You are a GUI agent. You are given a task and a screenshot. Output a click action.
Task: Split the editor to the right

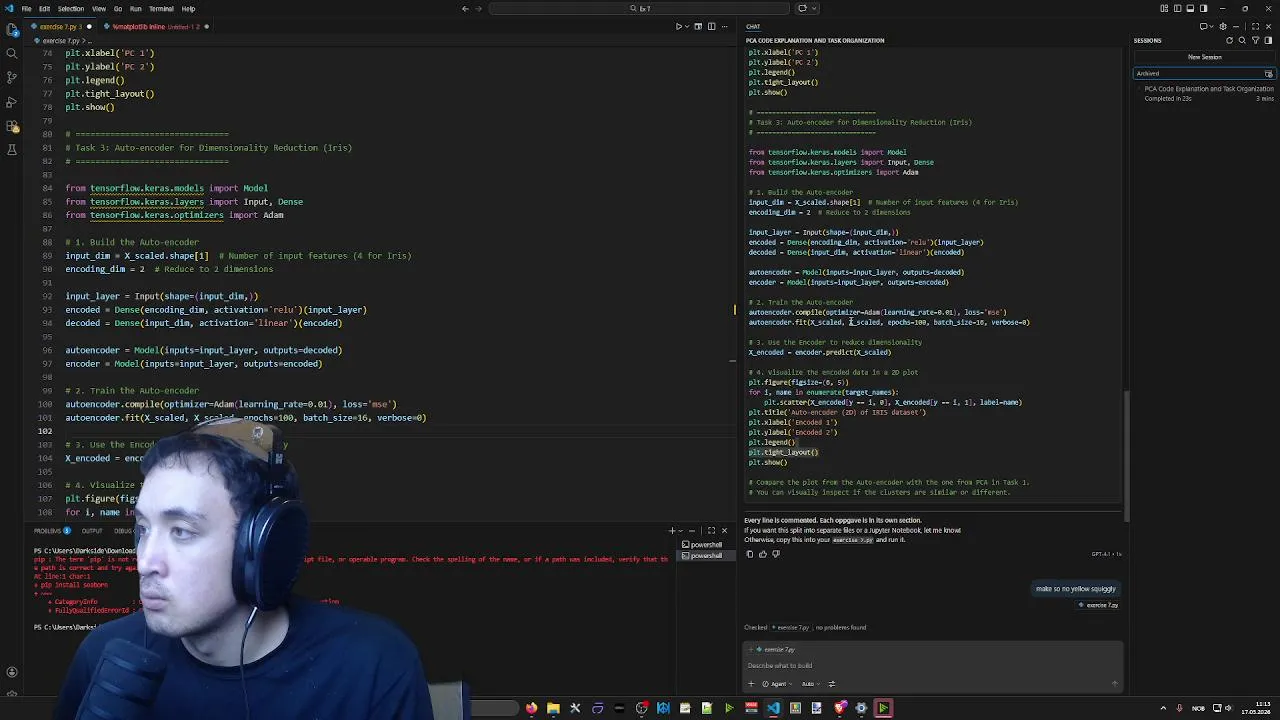(x=711, y=26)
